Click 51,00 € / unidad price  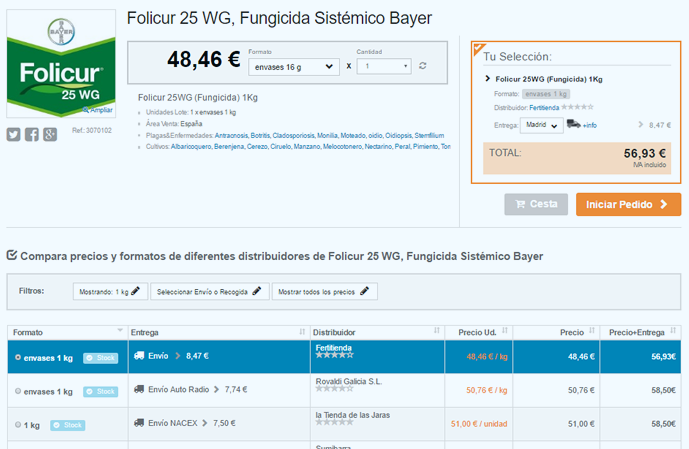tap(479, 424)
